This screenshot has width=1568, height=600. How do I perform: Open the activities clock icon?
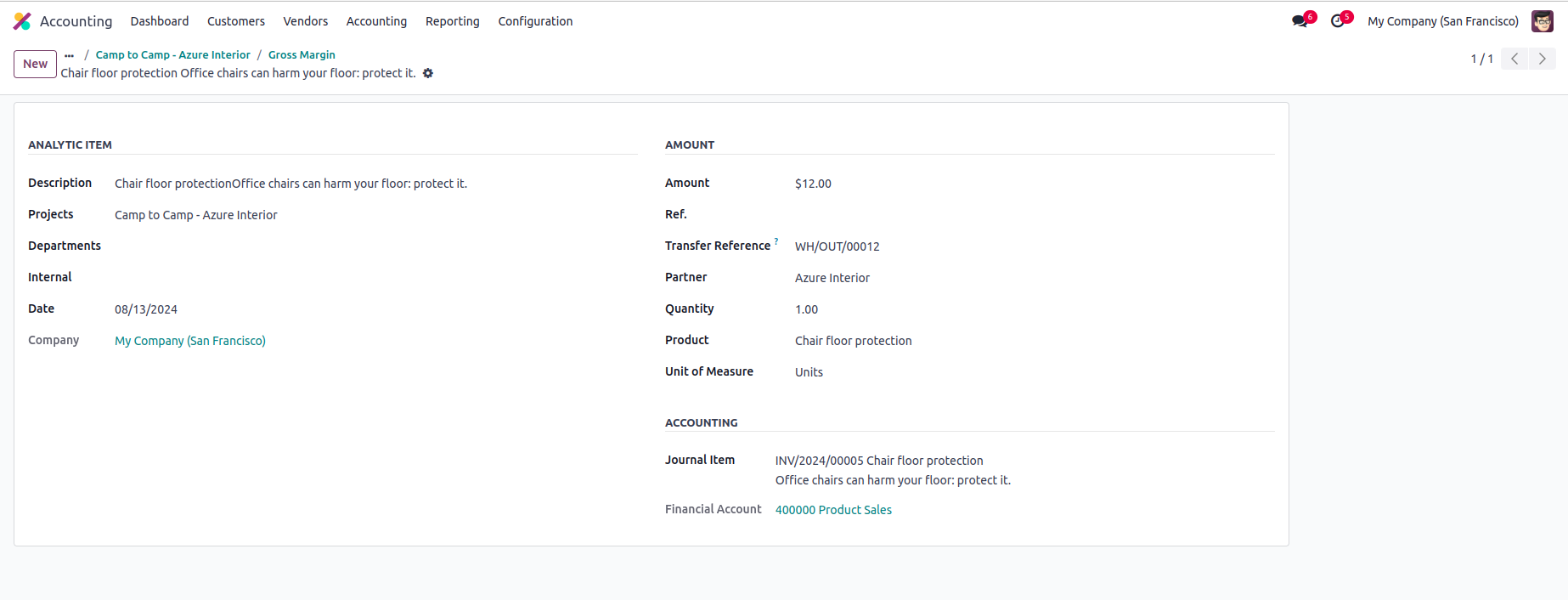pos(1338,21)
